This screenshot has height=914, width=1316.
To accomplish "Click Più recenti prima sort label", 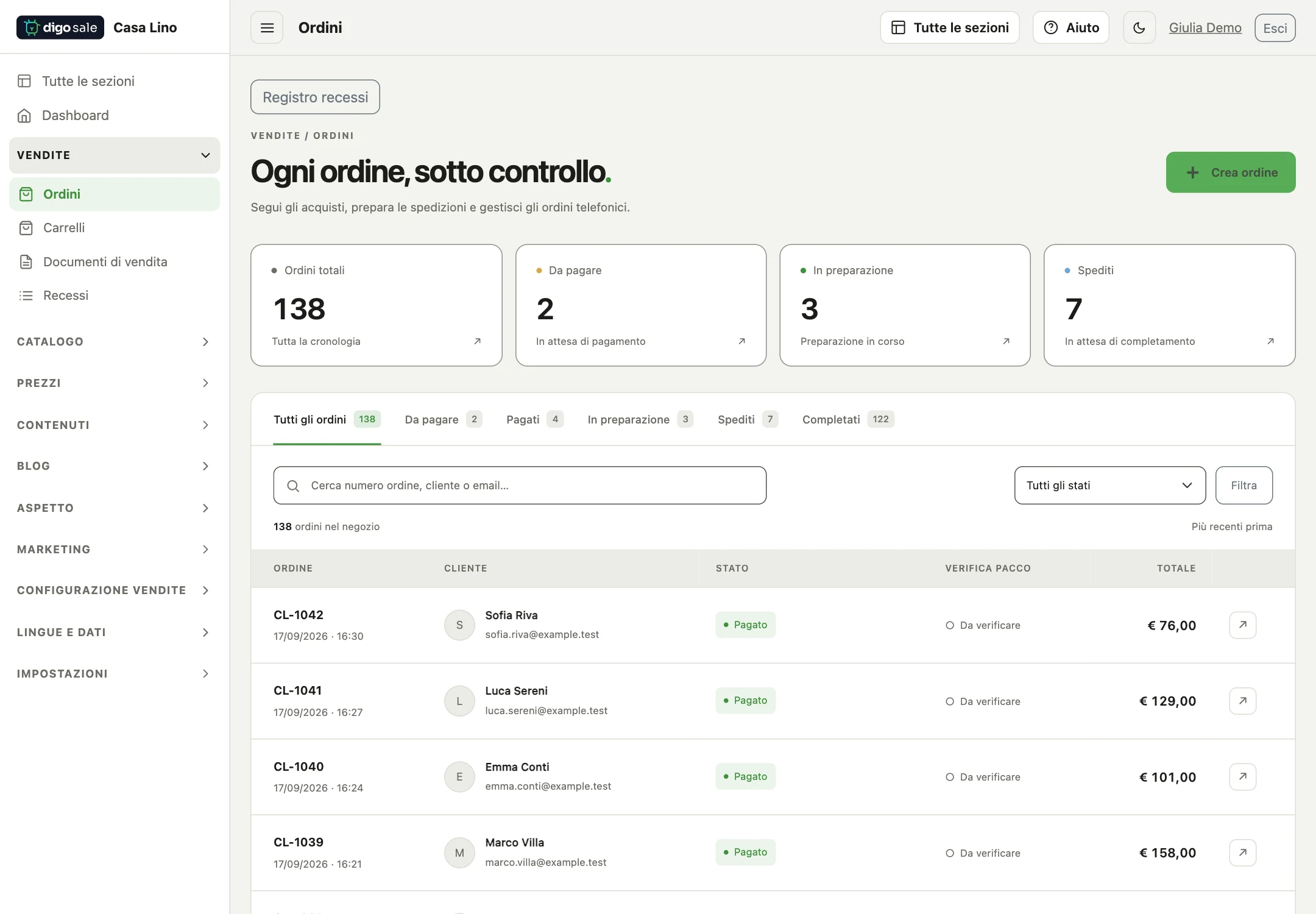I will tap(1231, 526).
